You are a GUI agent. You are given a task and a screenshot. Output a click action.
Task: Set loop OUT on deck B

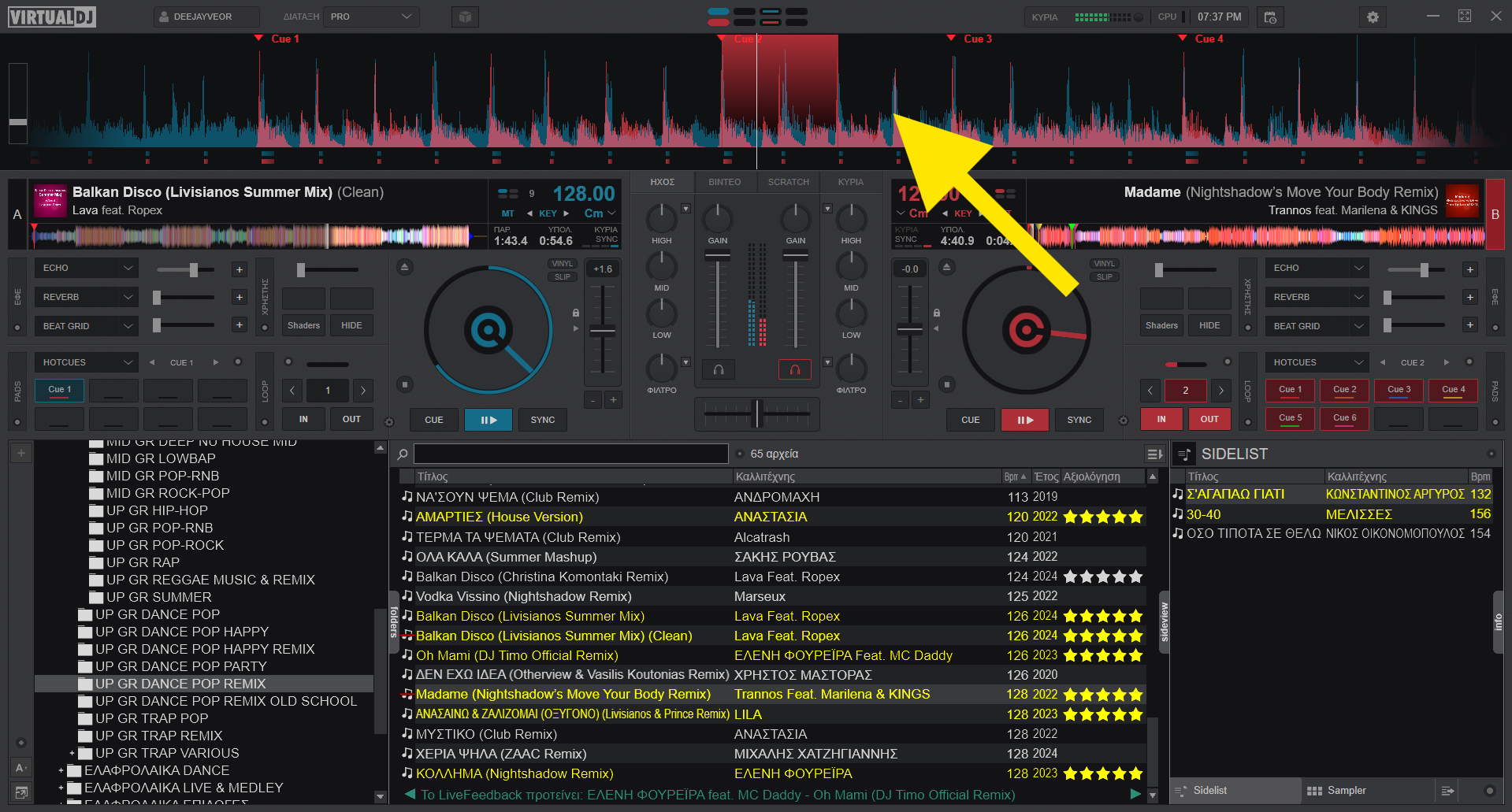[x=1209, y=419]
